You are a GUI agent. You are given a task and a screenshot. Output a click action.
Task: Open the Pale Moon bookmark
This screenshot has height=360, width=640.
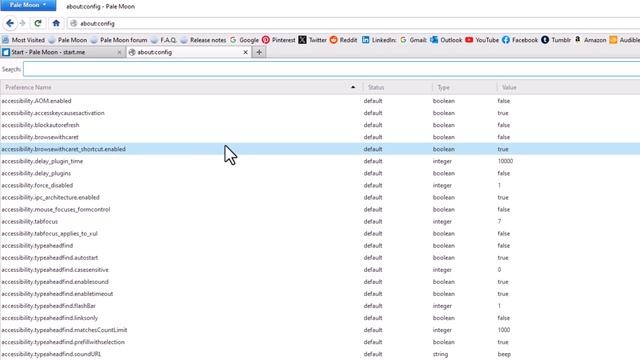tap(68, 40)
